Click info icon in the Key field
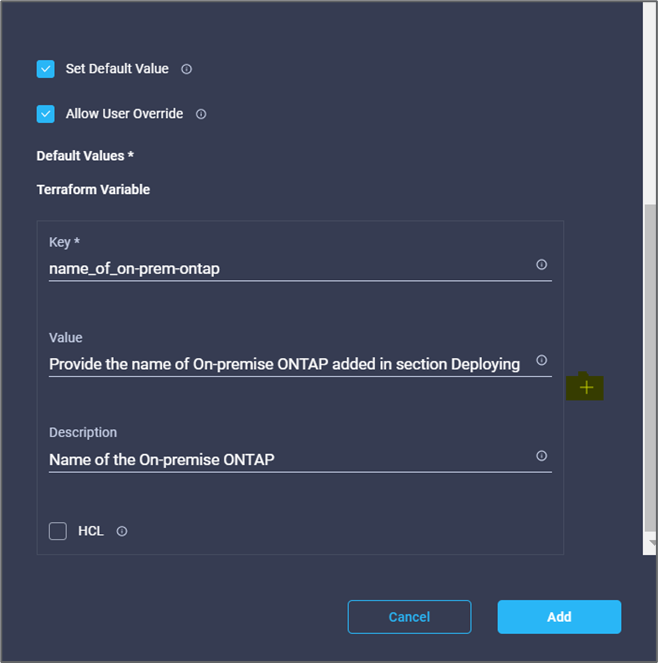This screenshot has width=658, height=663. pyautogui.click(x=541, y=265)
